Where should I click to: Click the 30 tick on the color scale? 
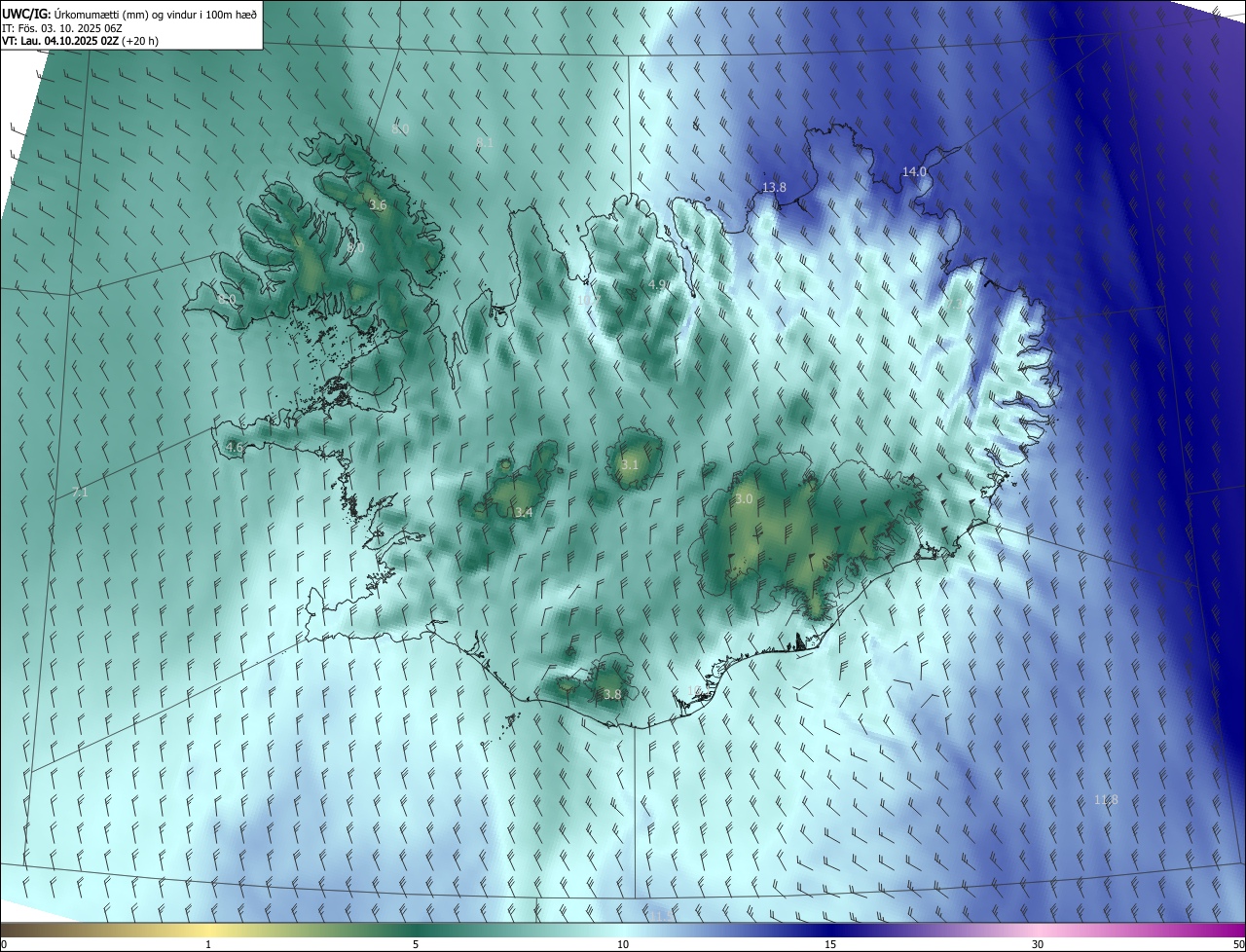[1038, 945]
